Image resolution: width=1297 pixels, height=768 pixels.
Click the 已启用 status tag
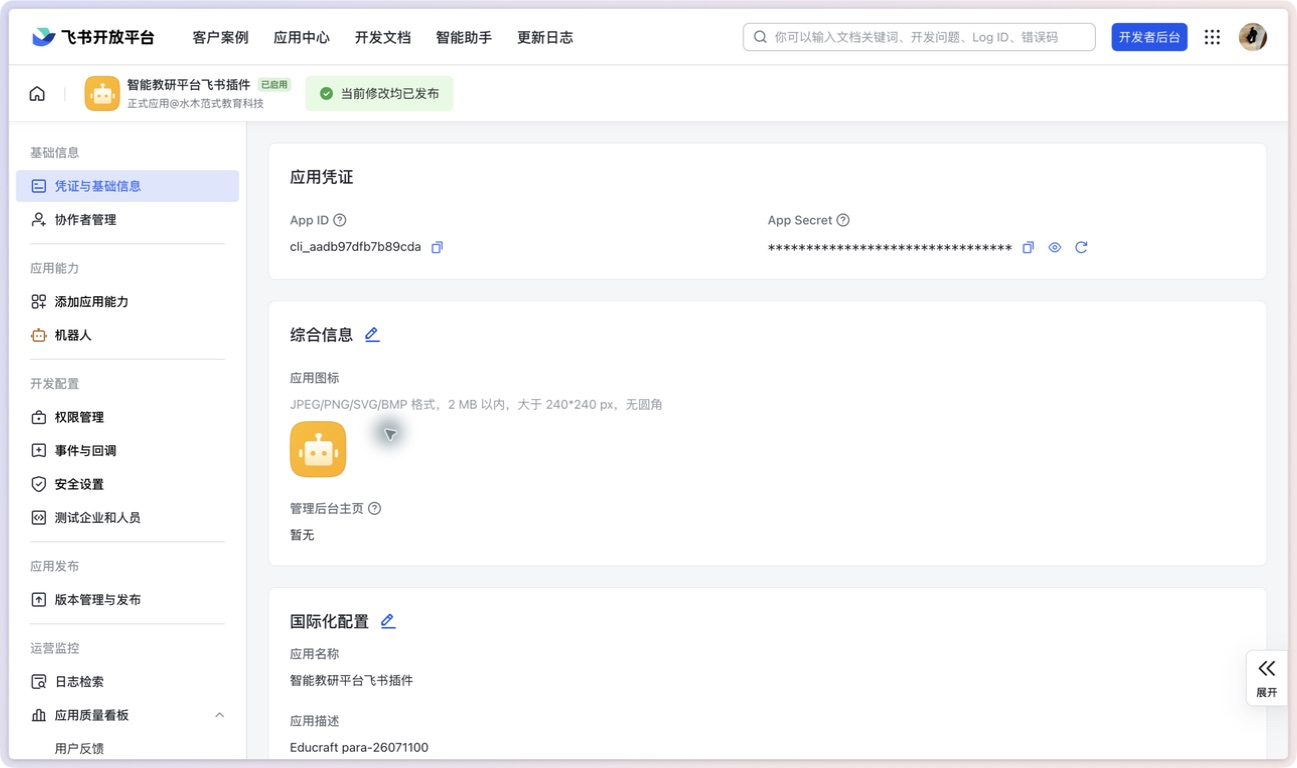tap(274, 85)
